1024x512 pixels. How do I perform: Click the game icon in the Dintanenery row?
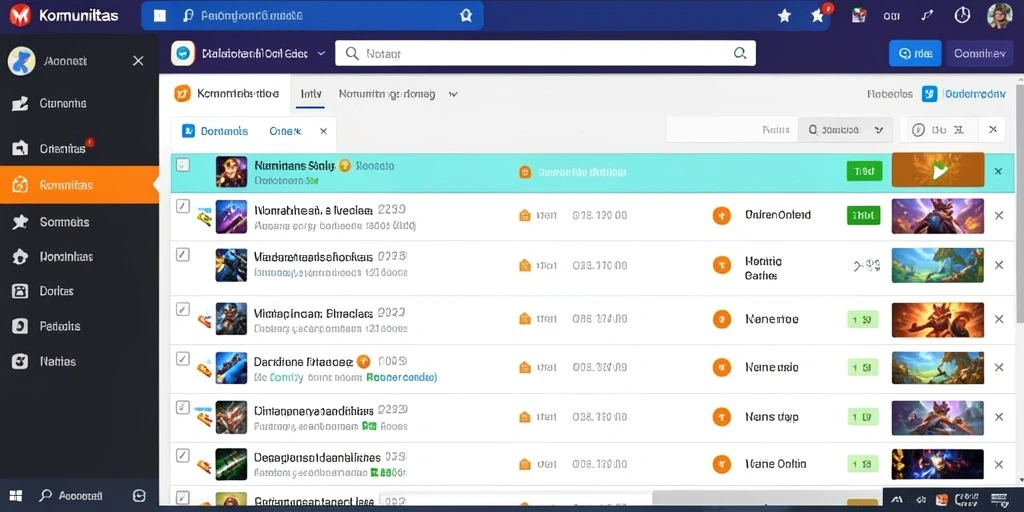231,417
